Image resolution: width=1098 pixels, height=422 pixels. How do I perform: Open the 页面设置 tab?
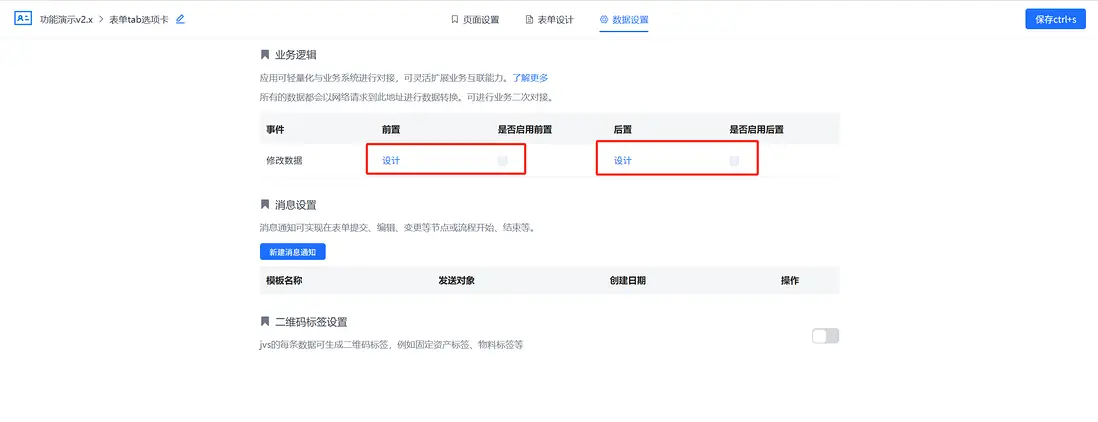(x=475, y=20)
